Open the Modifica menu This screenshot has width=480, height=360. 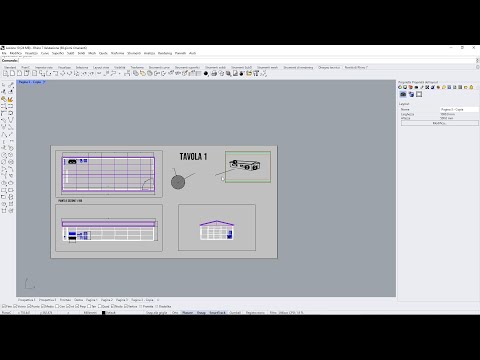pos(16,53)
